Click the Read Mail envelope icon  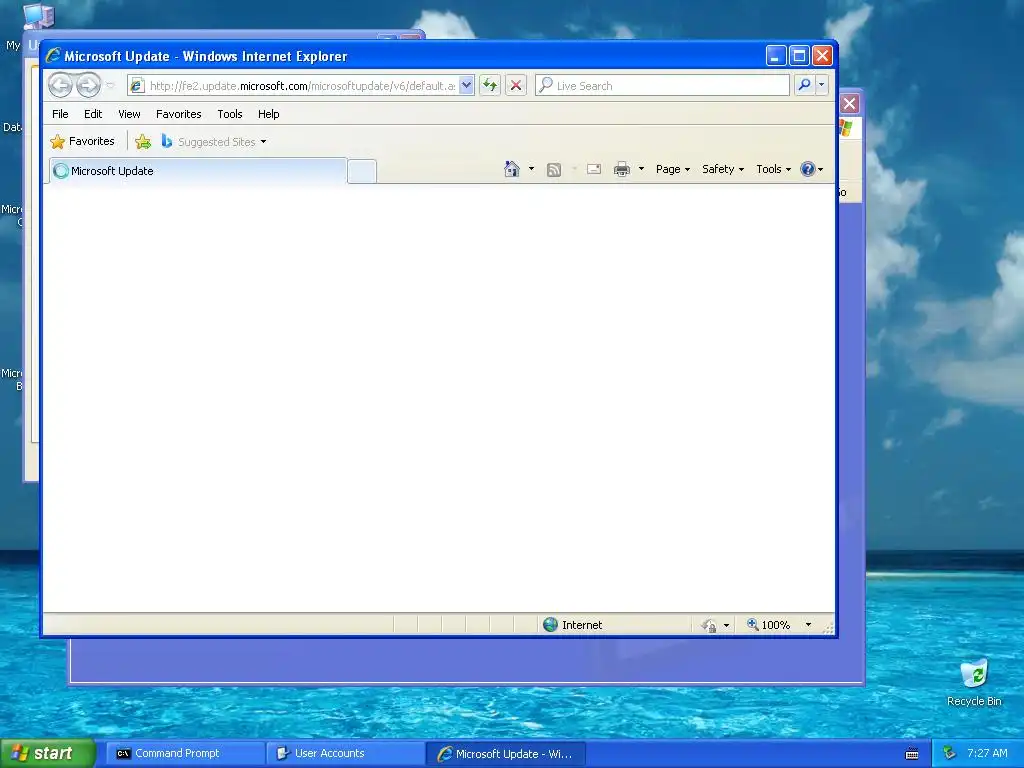[594, 169]
